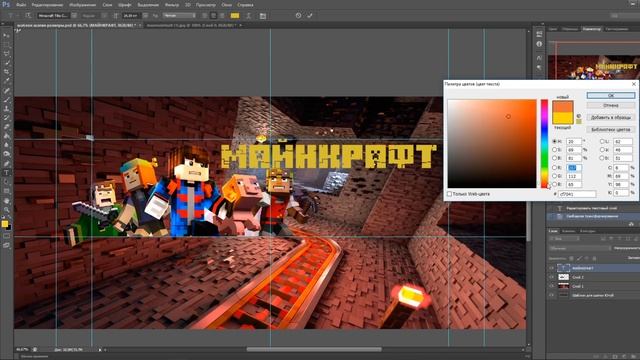
Task: Switch to the Каналы tab
Action: (x=568, y=231)
